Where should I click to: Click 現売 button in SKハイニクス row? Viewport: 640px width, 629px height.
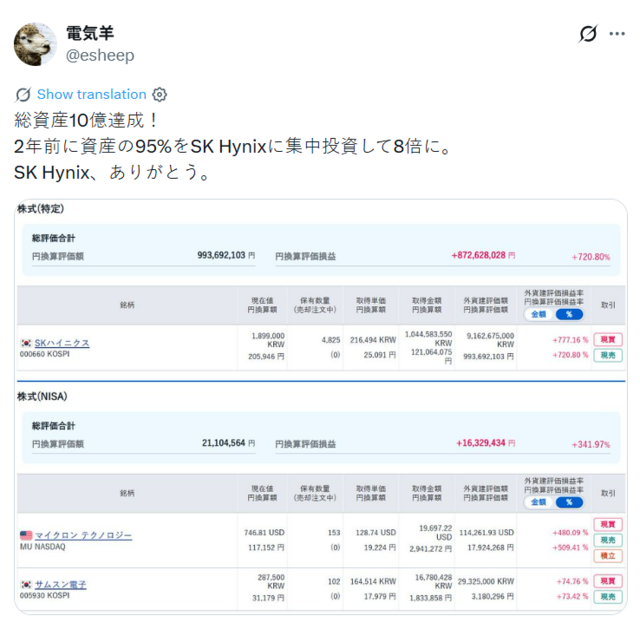tap(608, 355)
